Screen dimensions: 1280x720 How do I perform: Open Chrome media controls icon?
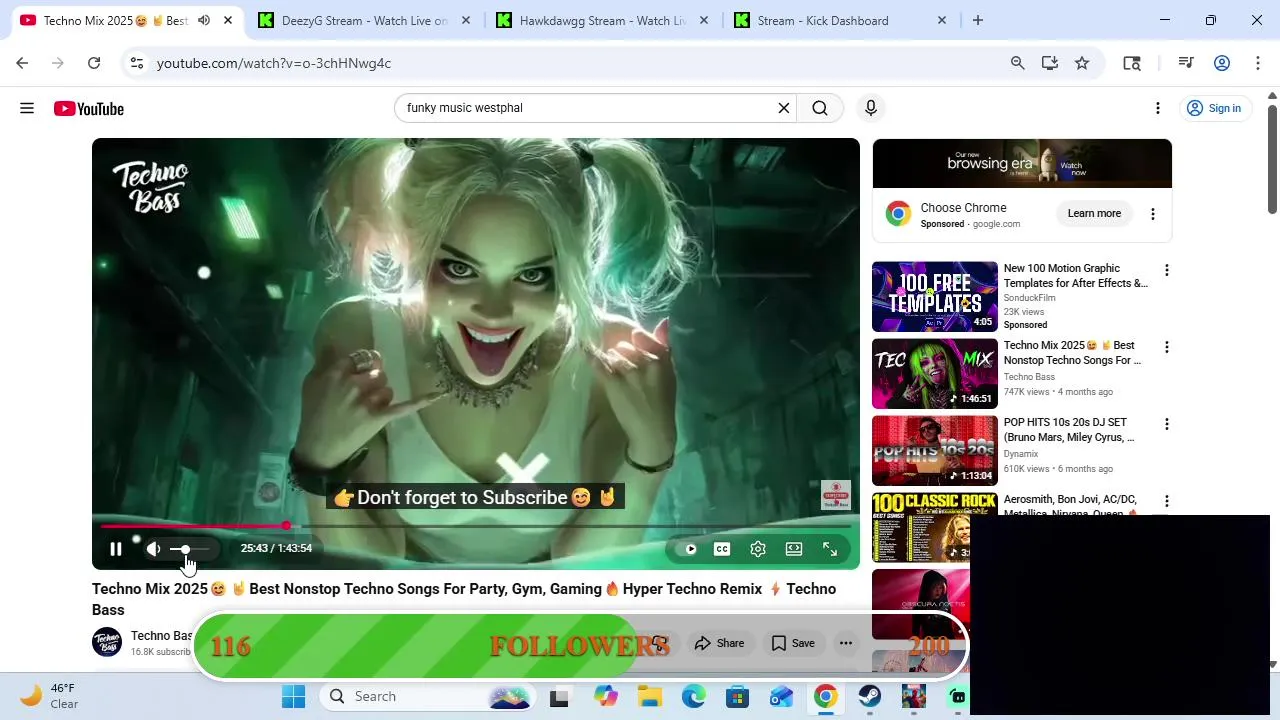click(1186, 63)
